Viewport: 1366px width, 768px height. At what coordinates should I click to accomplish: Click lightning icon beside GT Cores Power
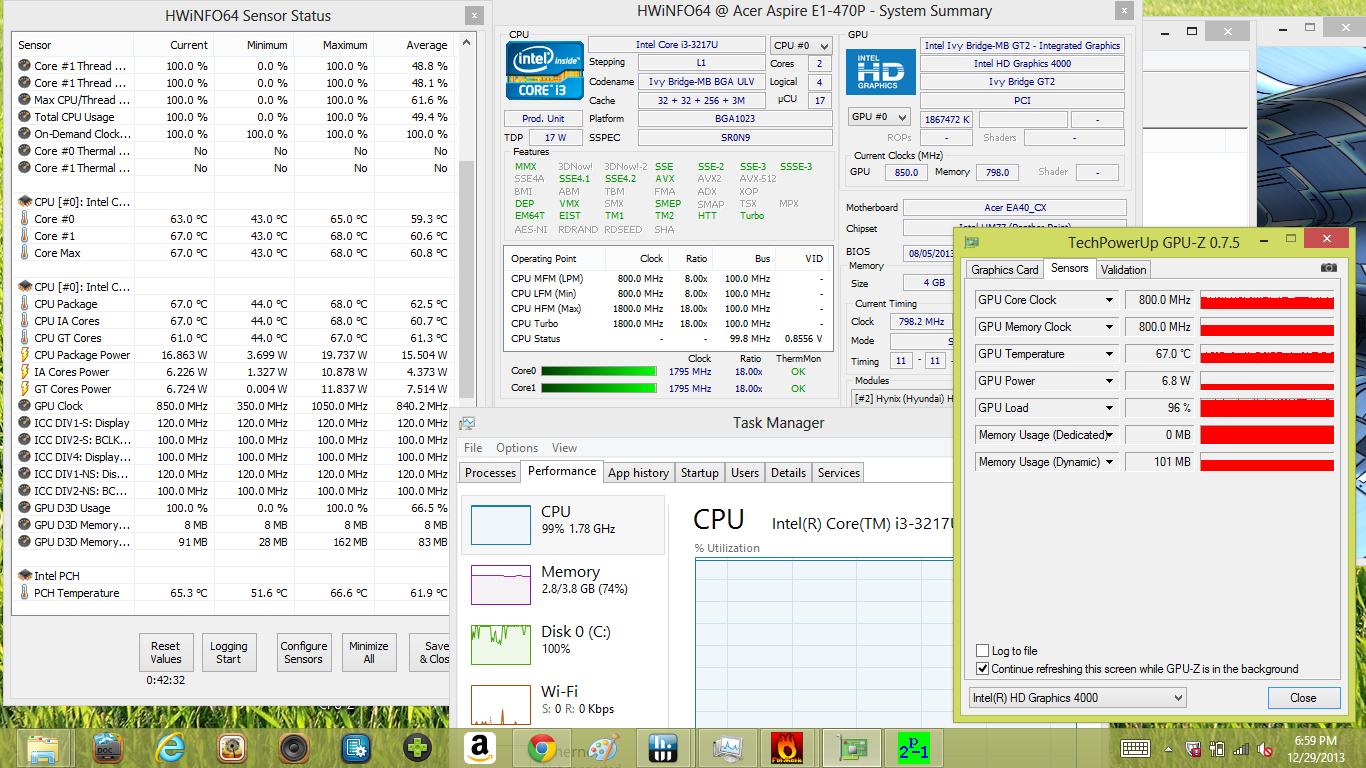click(x=24, y=389)
